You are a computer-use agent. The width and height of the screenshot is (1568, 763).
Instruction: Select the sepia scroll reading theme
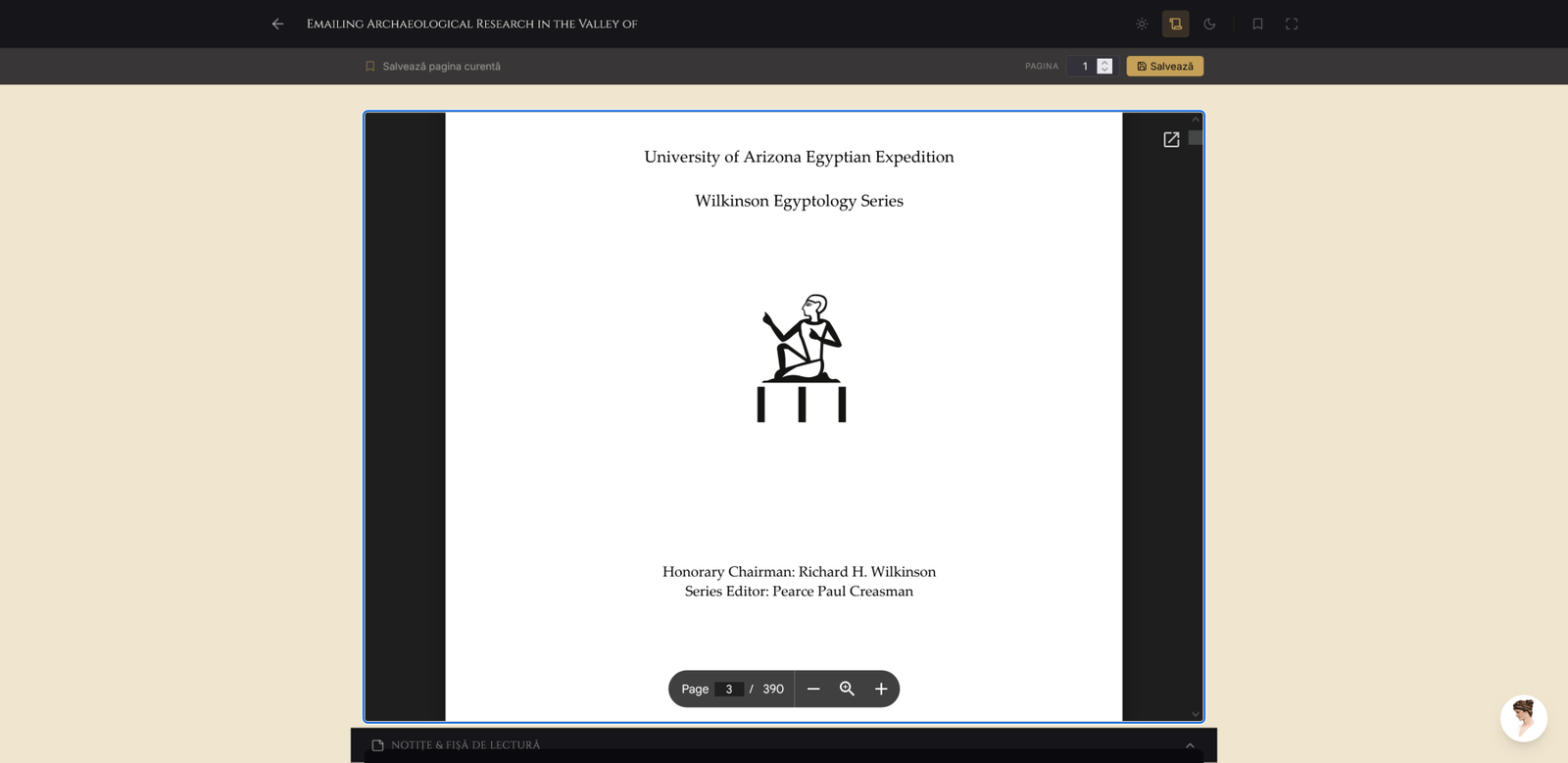tap(1176, 24)
